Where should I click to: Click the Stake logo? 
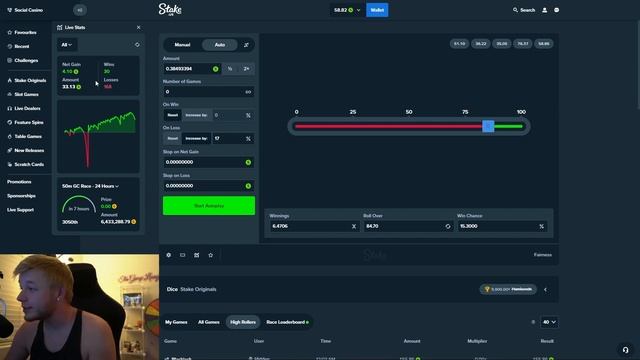pos(170,9)
